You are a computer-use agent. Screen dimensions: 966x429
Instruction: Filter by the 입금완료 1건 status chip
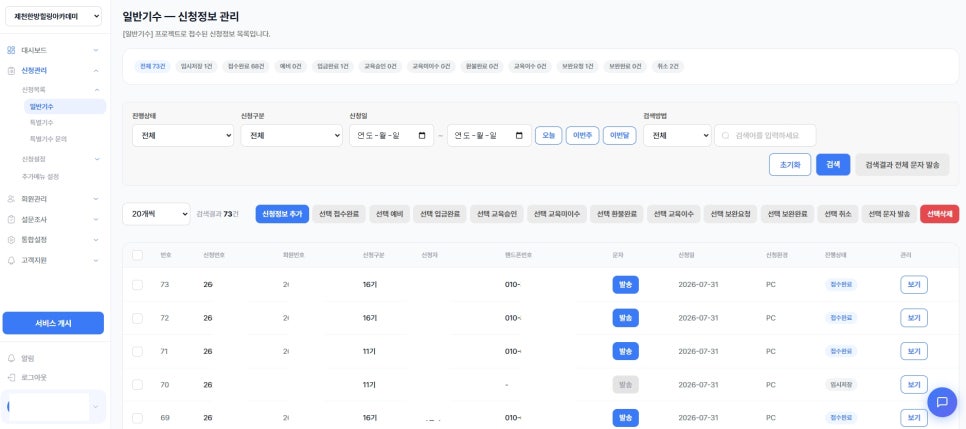coord(333,67)
